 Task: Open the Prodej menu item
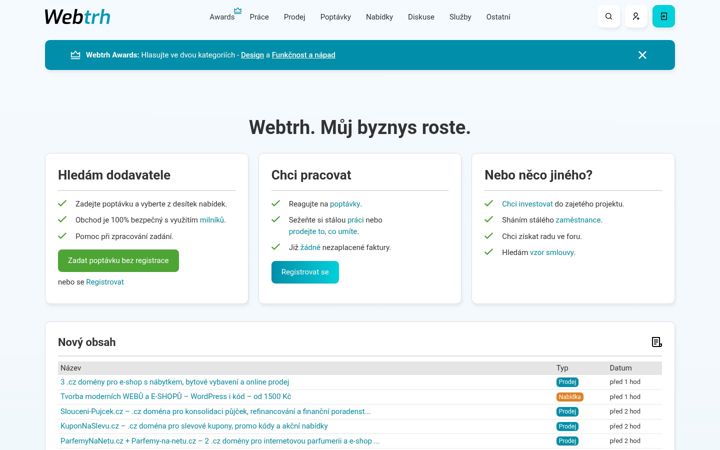(x=294, y=17)
